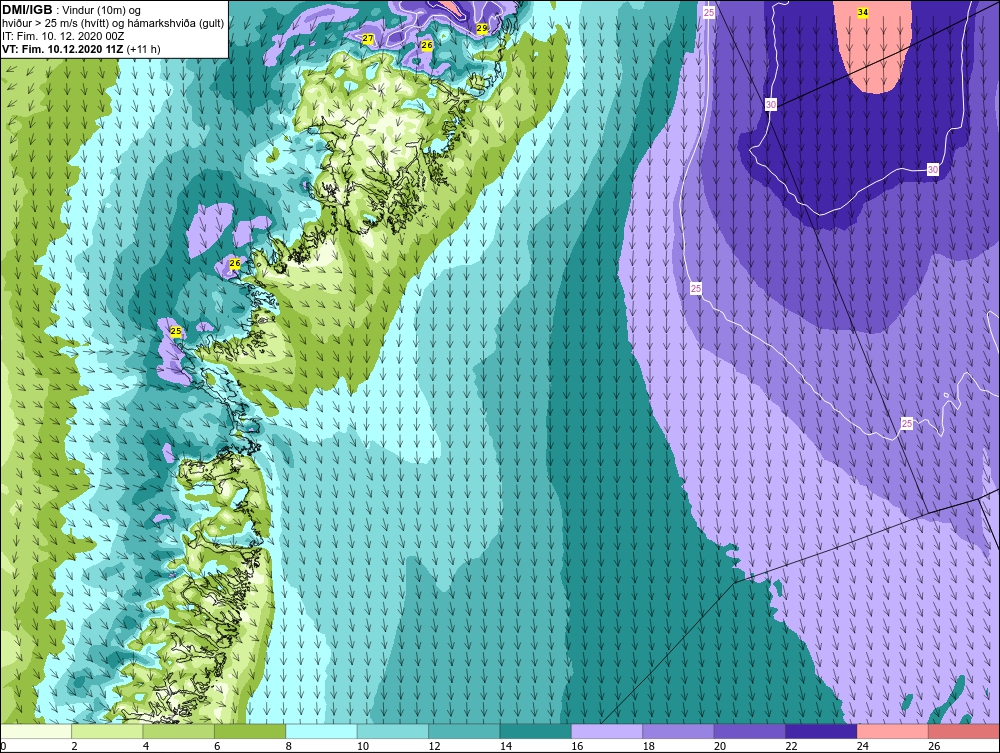Click the '6' value on the color scale
The height and width of the screenshot is (753, 1000).
217,746
